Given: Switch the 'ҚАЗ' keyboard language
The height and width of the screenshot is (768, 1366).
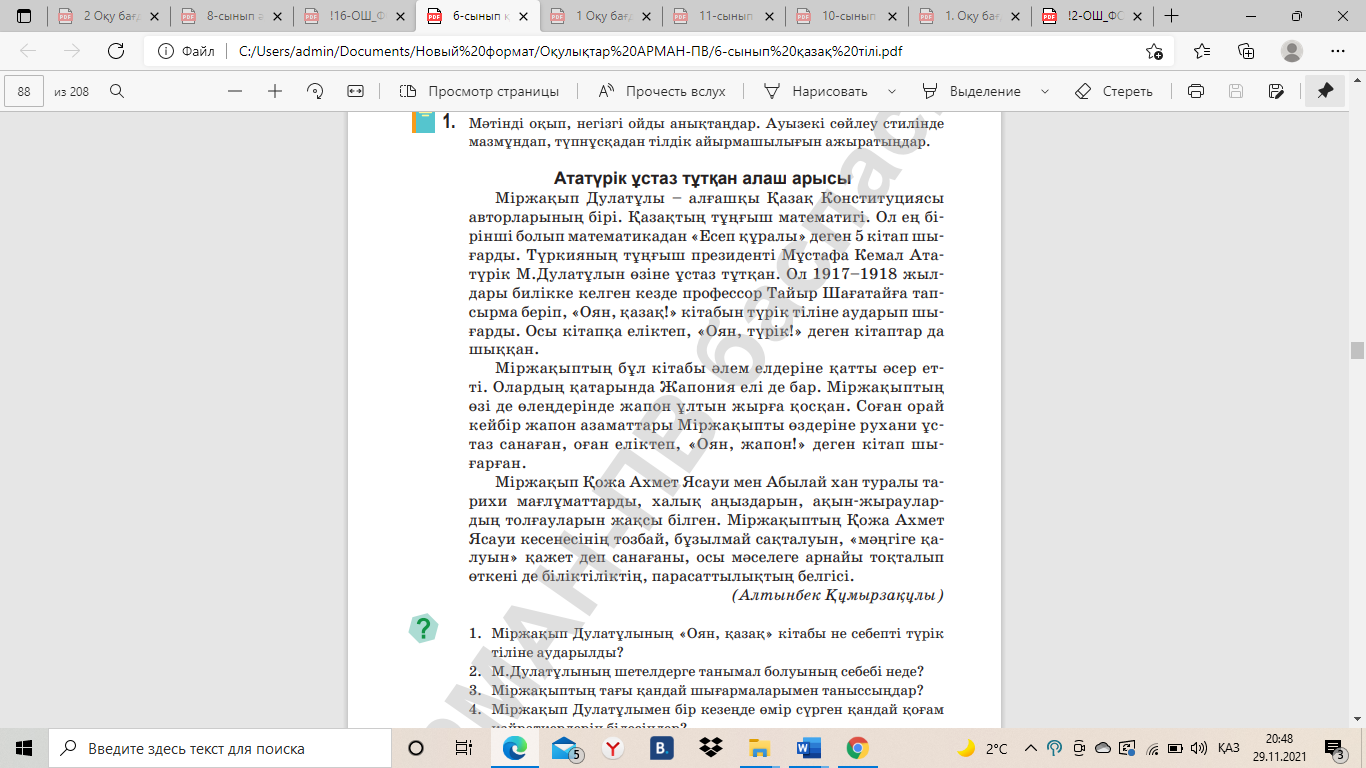Looking at the screenshot, I should (x=1230, y=748).
